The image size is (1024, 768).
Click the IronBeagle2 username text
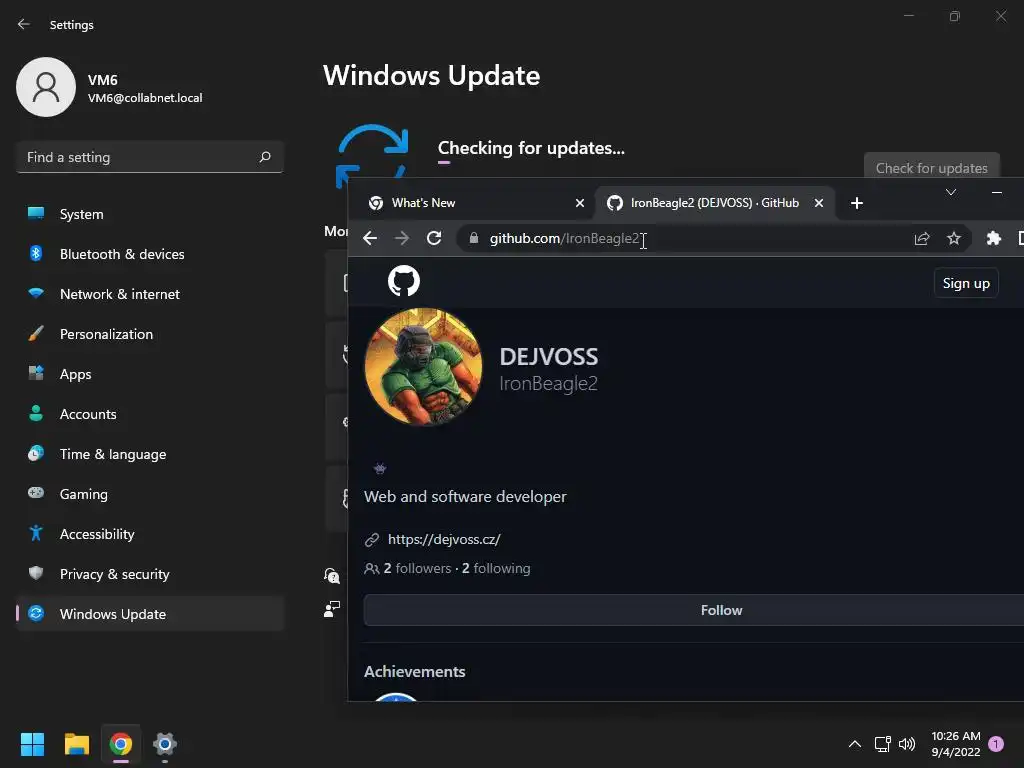(x=549, y=383)
